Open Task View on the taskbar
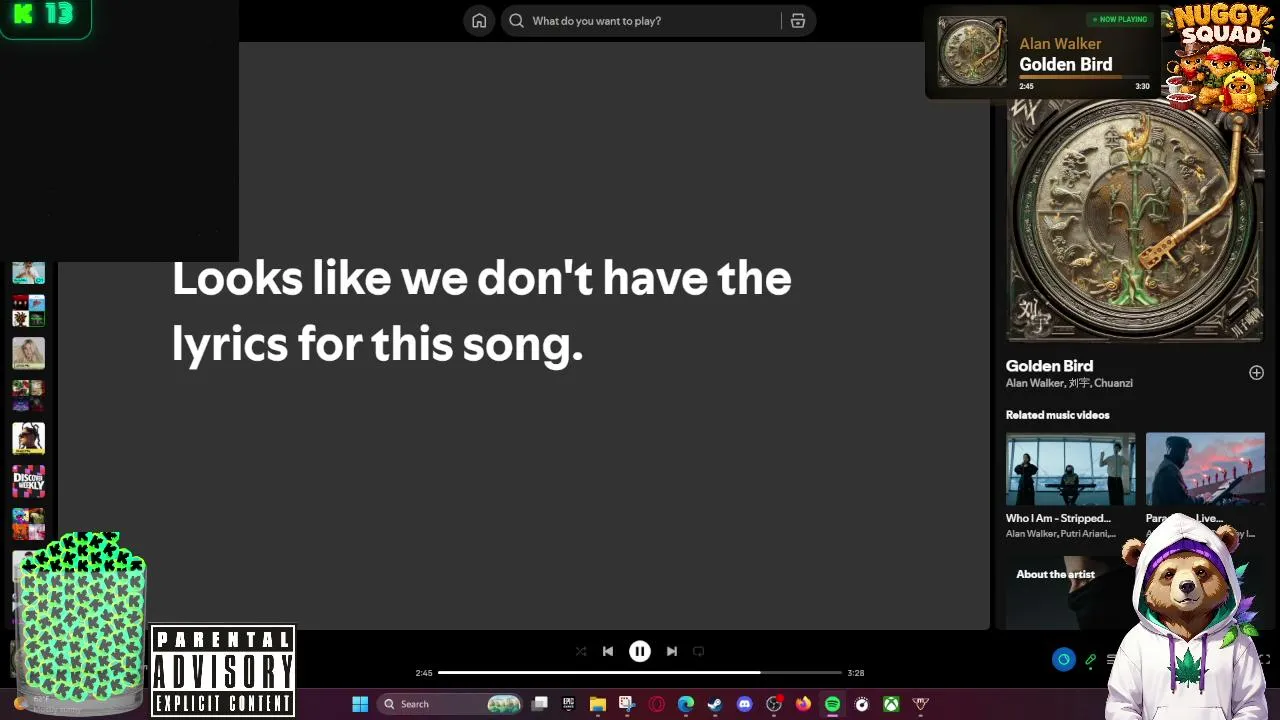Viewport: 1280px width, 720px height. (x=540, y=704)
